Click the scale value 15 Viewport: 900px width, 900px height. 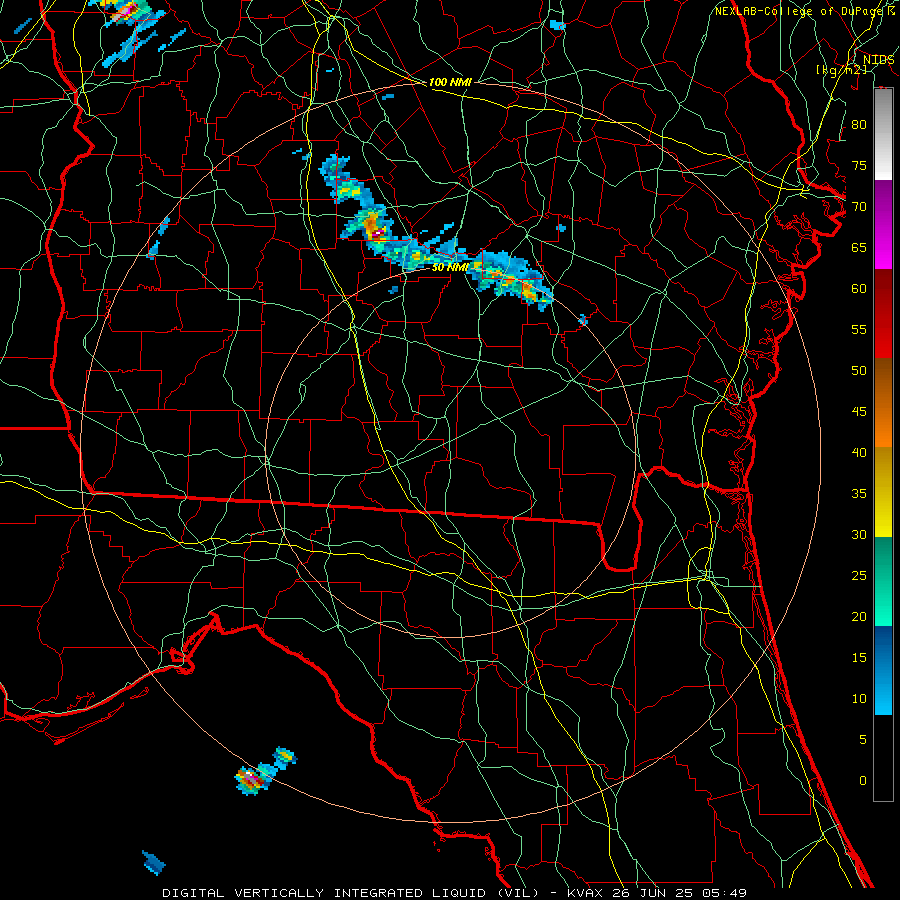click(859, 657)
